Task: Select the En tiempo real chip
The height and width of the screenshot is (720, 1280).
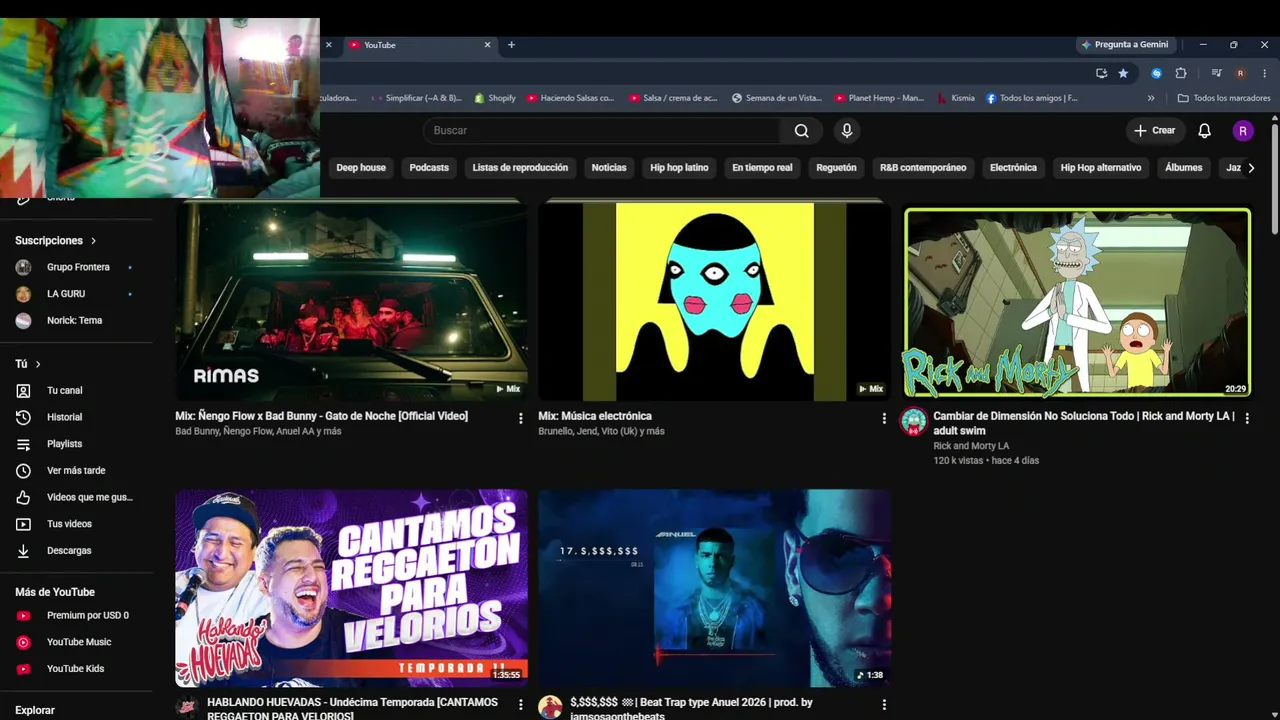Action: tap(762, 168)
